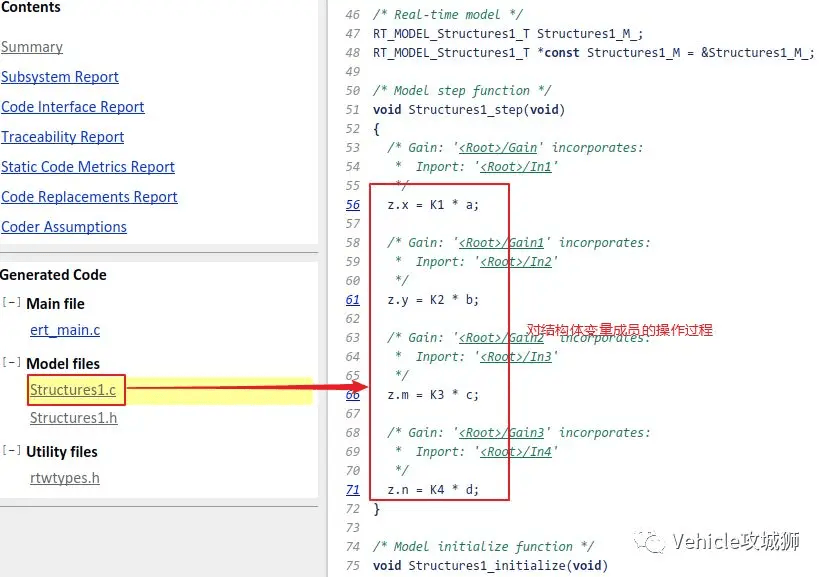The height and width of the screenshot is (577, 826).
Task: Click the 'Model files' label
Action: pos(63,364)
